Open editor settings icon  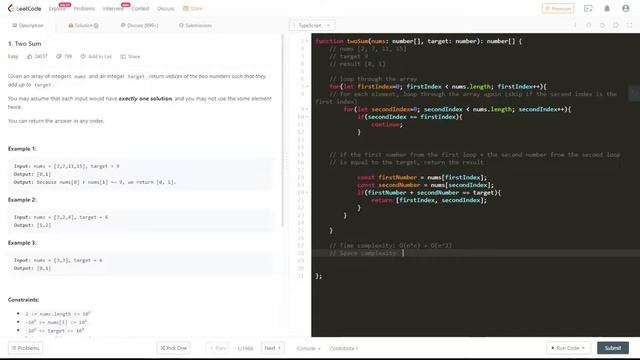pos(616,25)
